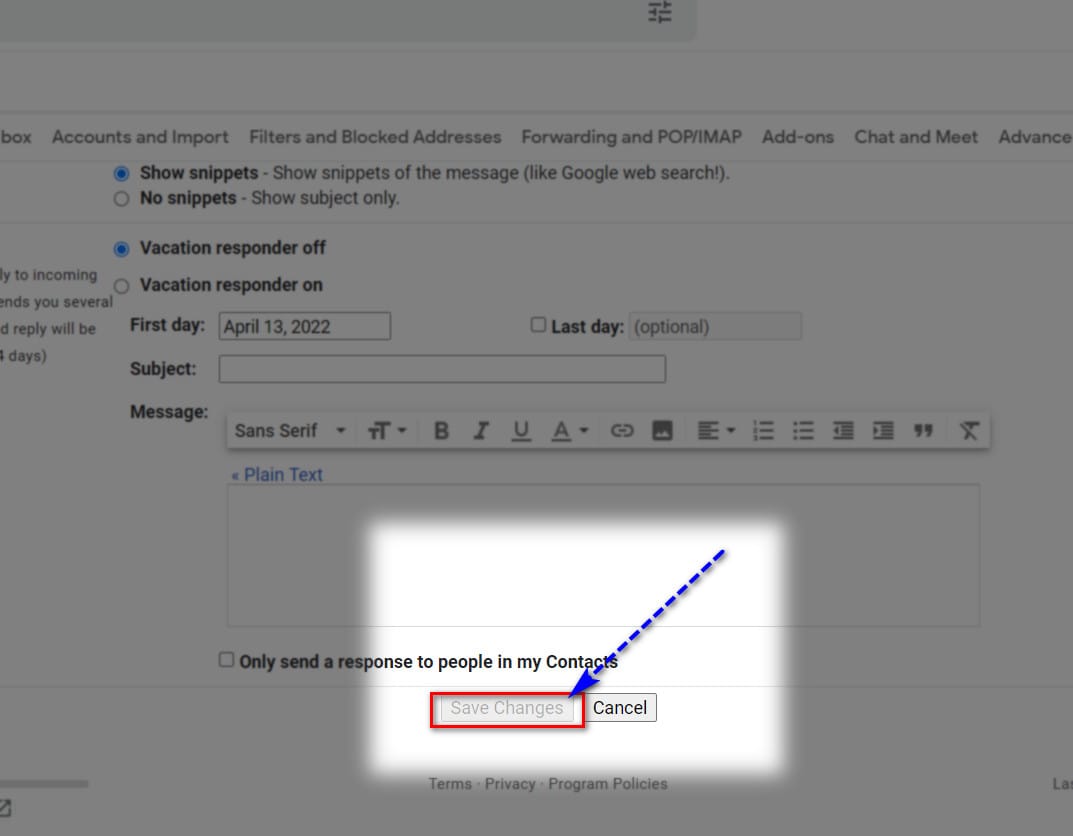Click inside the message body editor
Screen dimensions: 1073x836
pos(604,556)
